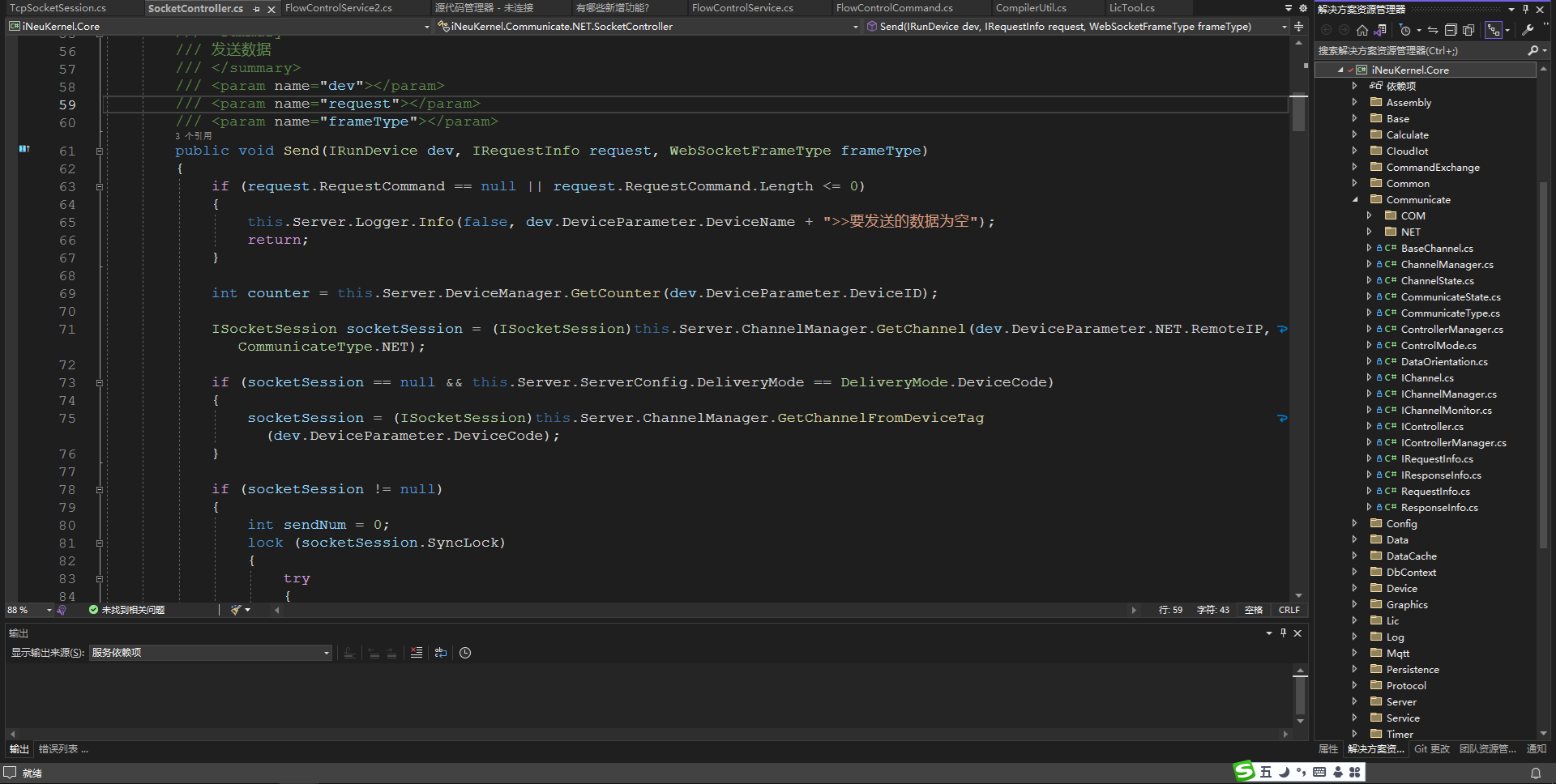Show all files in Solution Explorer
1556x784 pixels.
coord(1468,30)
